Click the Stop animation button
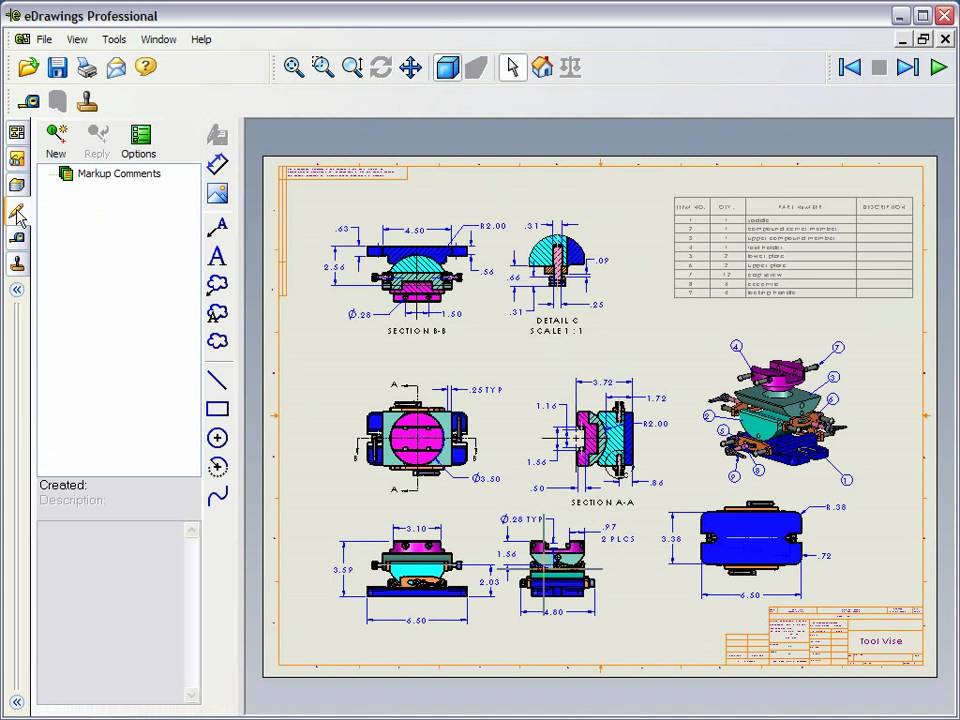Viewport: 960px width, 720px height. click(x=879, y=67)
